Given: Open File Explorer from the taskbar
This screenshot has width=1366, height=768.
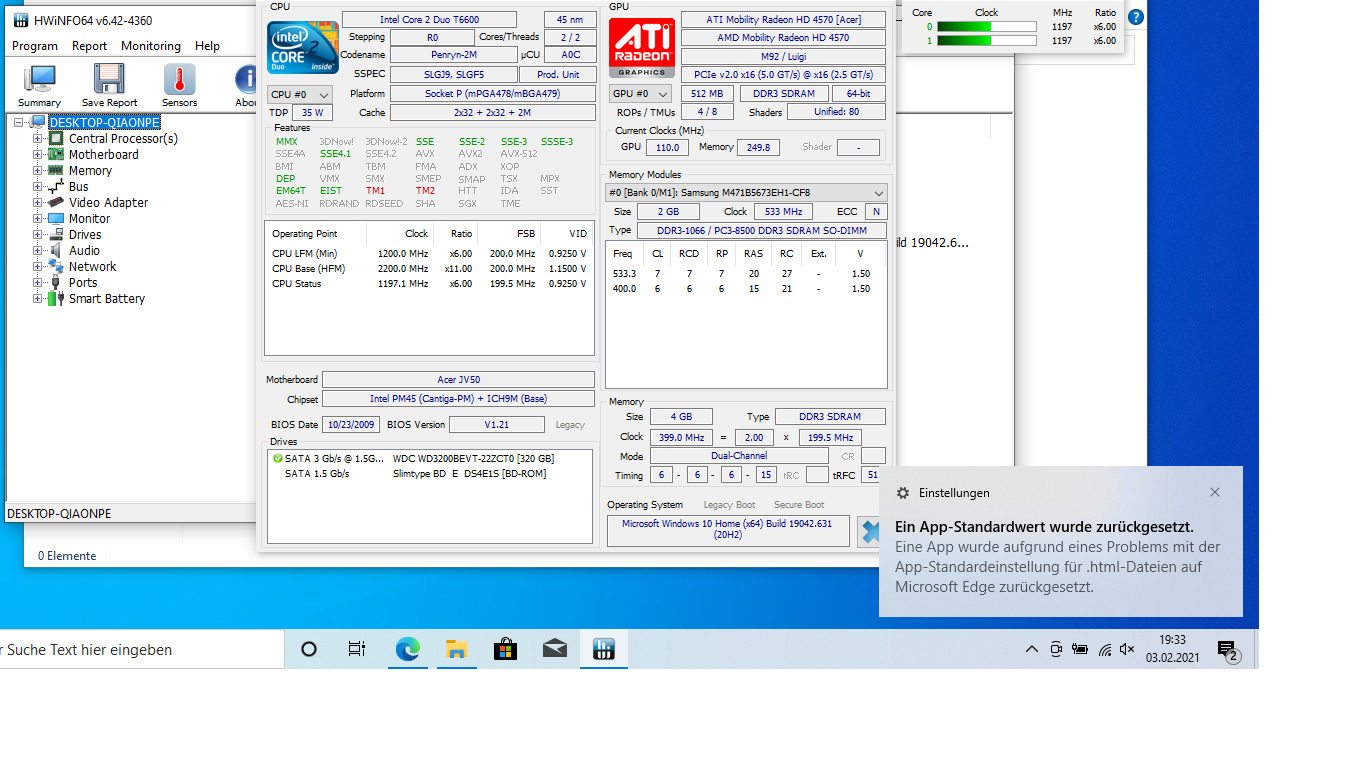Looking at the screenshot, I should click(456, 649).
